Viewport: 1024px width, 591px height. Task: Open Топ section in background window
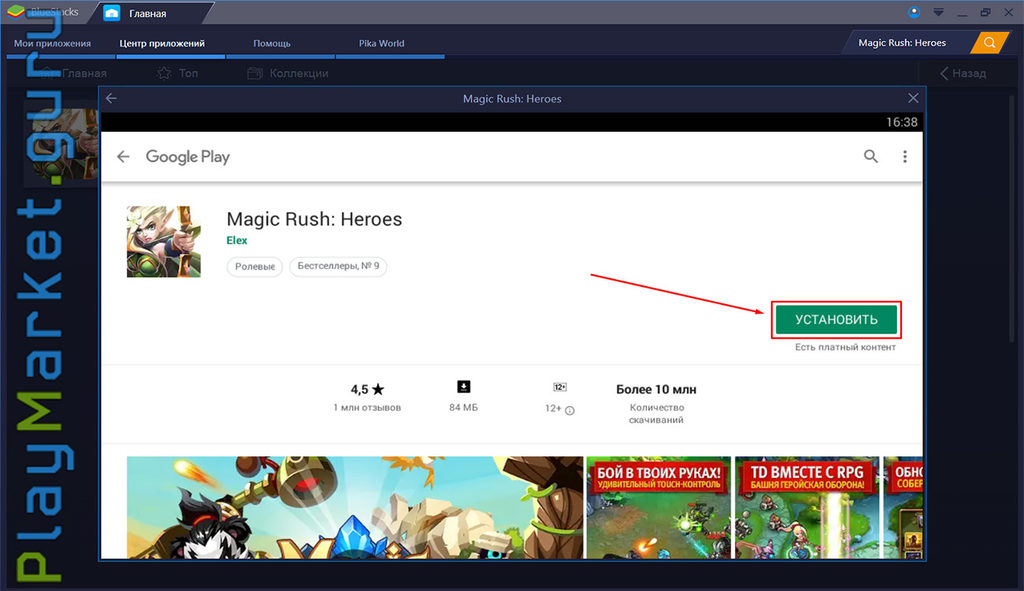point(178,73)
